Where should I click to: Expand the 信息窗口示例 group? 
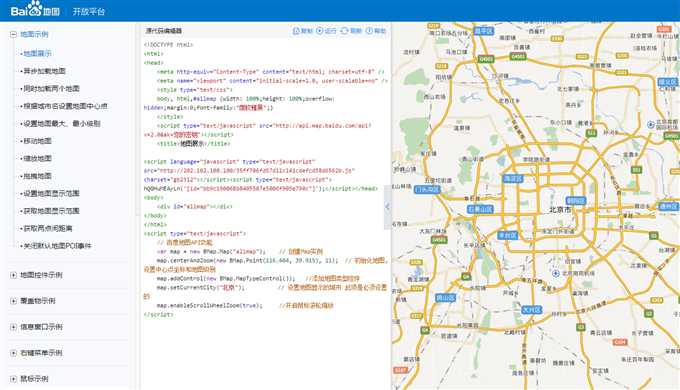tap(13, 327)
